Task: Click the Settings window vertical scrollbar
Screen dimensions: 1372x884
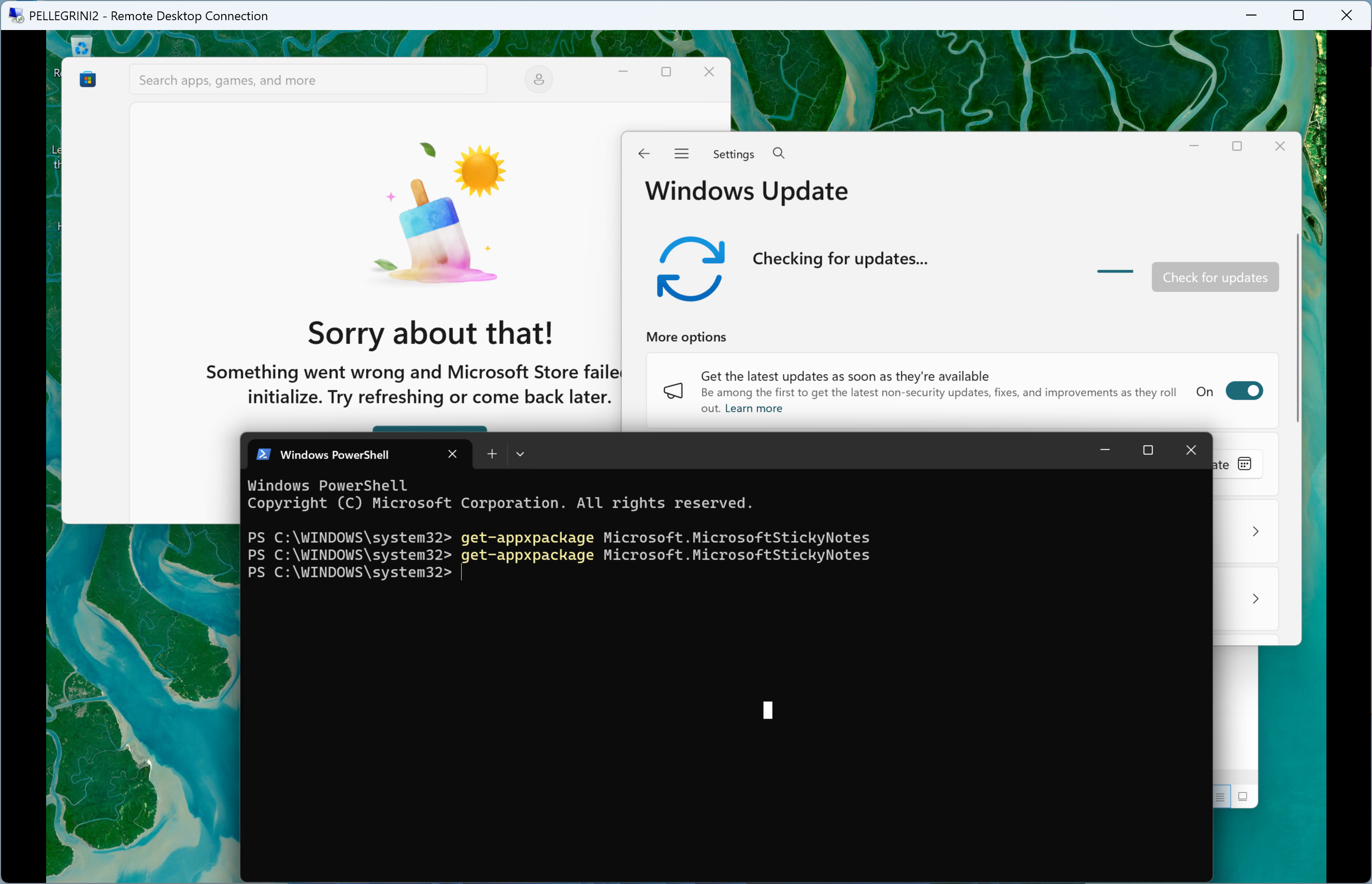Action: (1297, 328)
